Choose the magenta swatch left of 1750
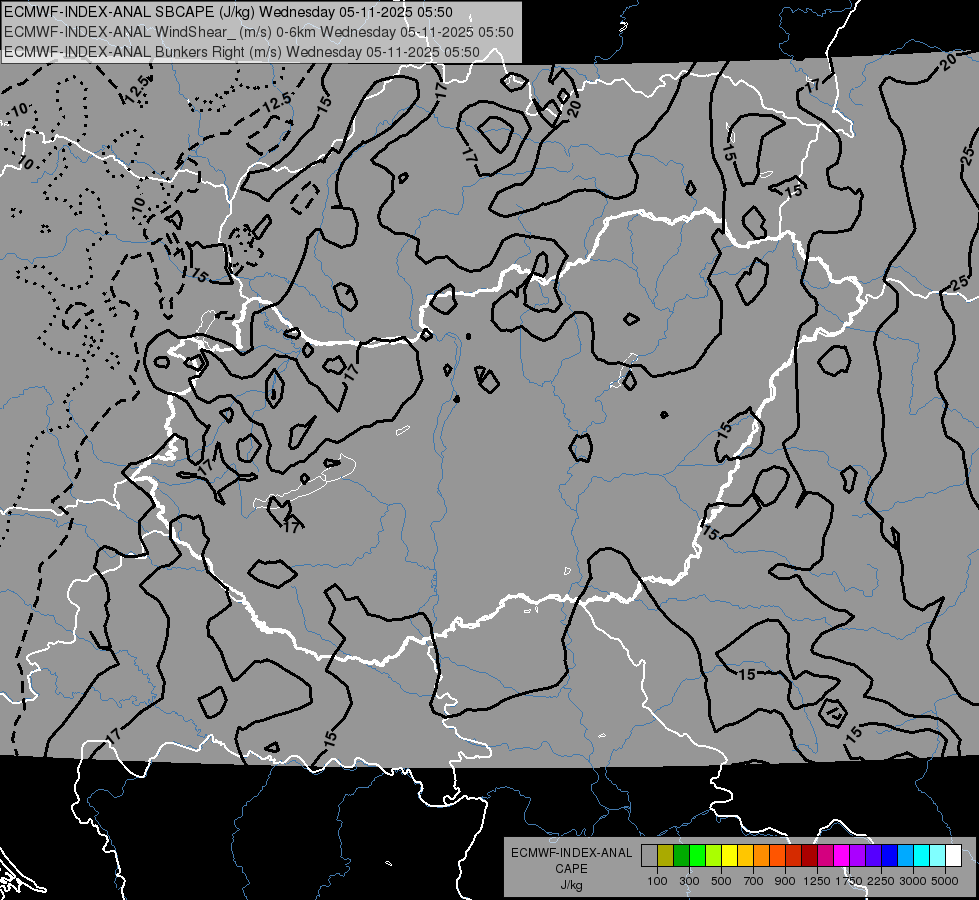The image size is (979, 900). [x=841, y=856]
